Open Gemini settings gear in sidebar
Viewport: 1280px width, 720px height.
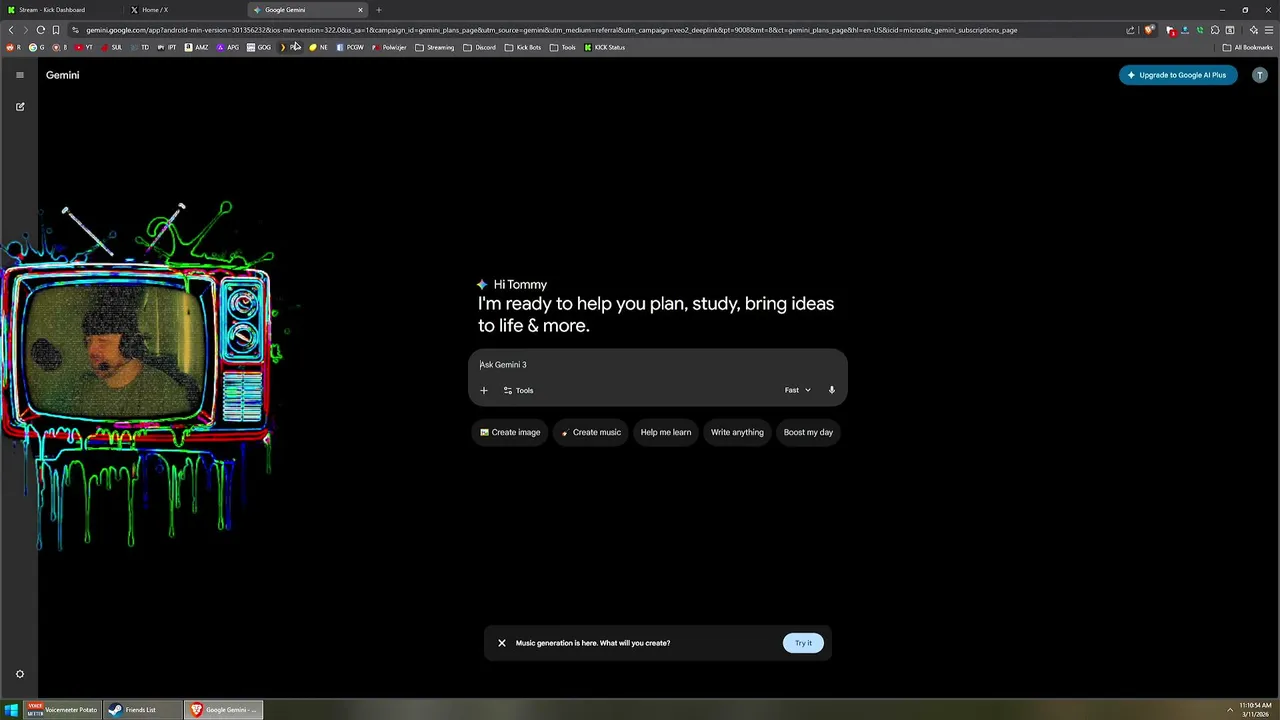pyautogui.click(x=19, y=674)
